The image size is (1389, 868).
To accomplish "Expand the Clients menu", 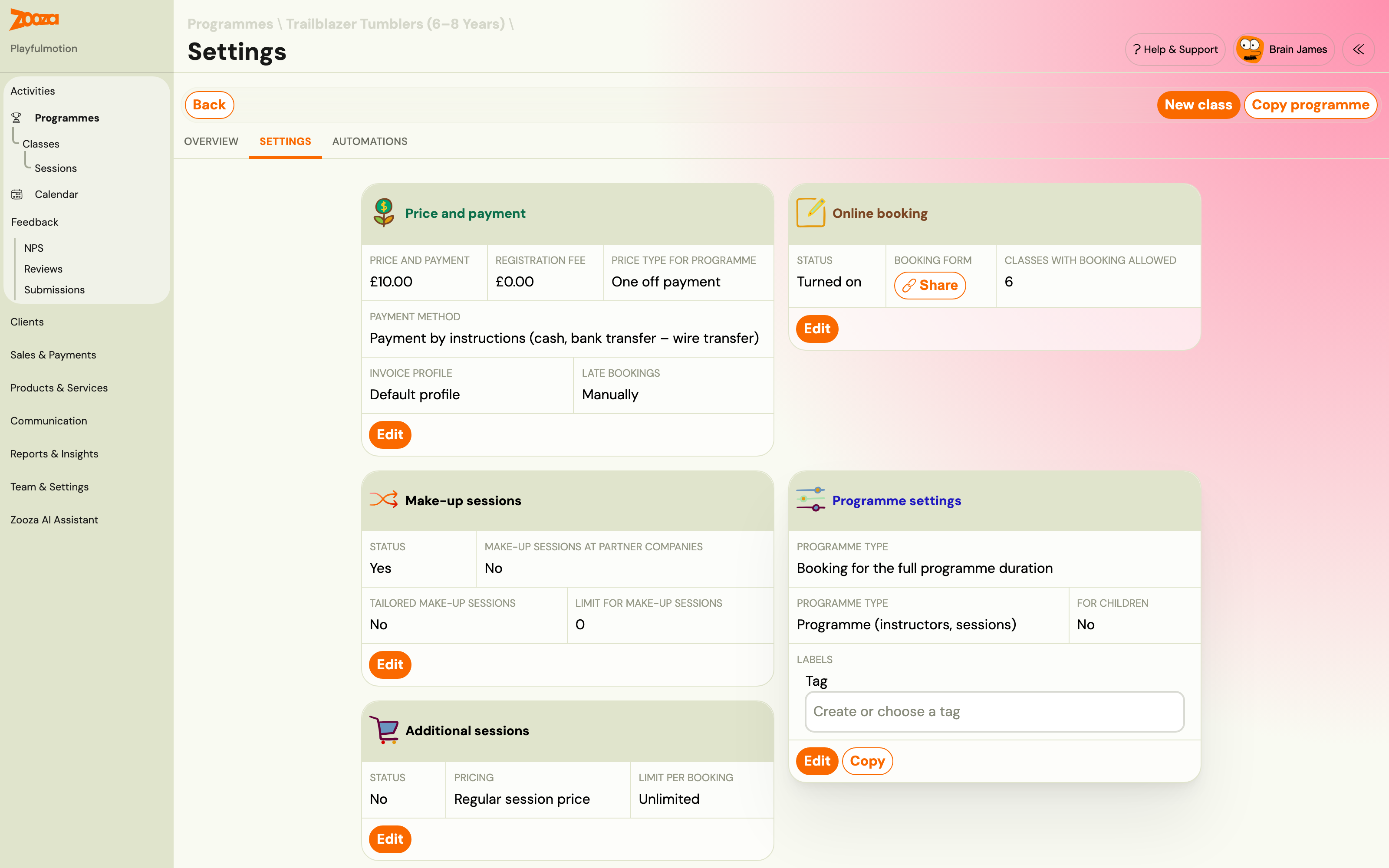I will [27, 322].
